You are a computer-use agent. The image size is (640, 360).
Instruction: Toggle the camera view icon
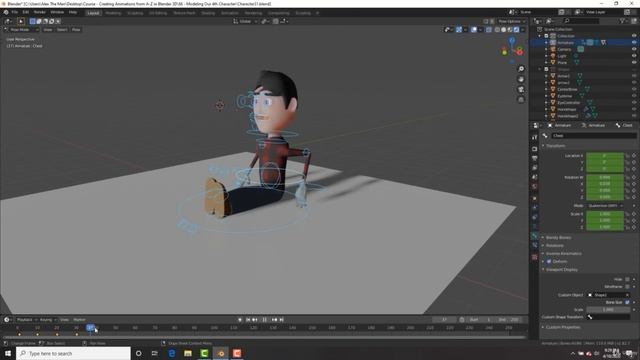tap(521, 89)
